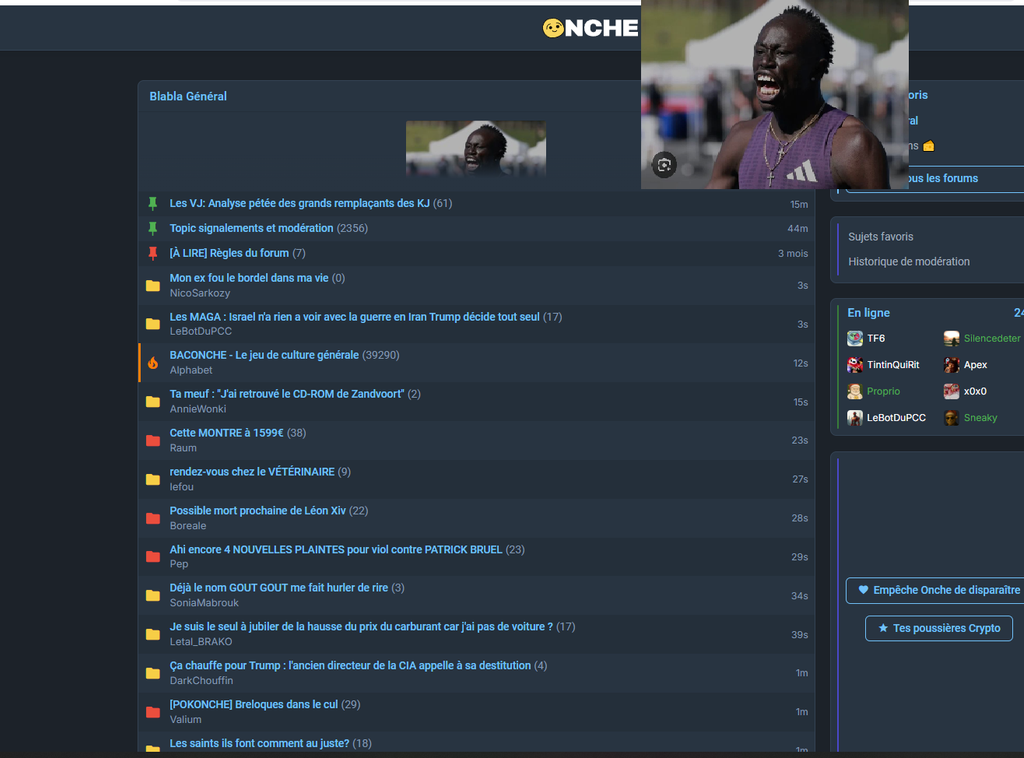Click the image search lens icon on popup photo
The image size is (1024, 758).
[664, 165]
